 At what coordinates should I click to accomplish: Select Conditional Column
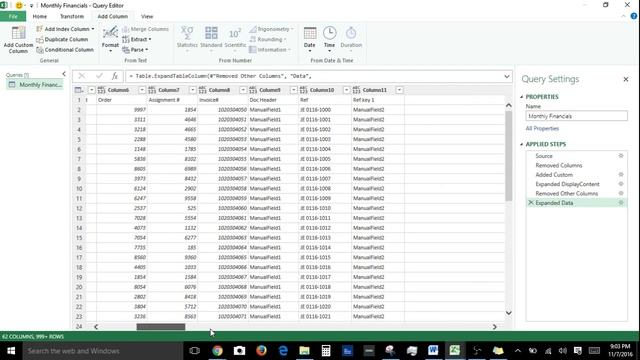(x=65, y=50)
